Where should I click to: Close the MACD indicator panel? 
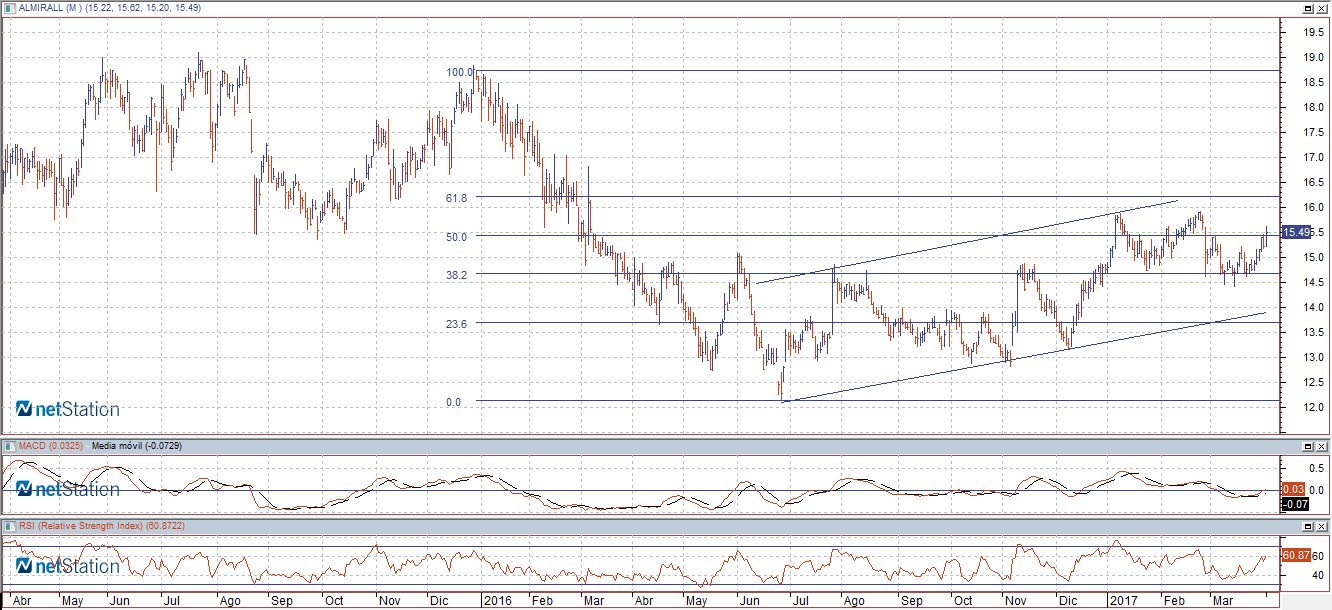1322,445
